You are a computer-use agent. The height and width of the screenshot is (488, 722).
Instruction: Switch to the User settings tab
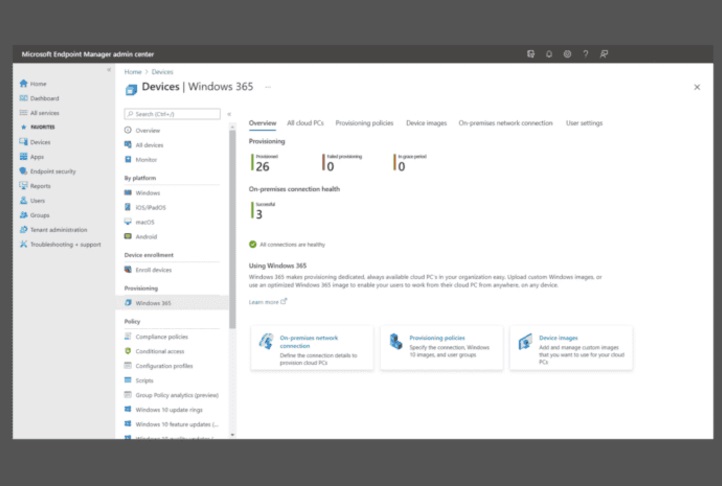tap(584, 123)
